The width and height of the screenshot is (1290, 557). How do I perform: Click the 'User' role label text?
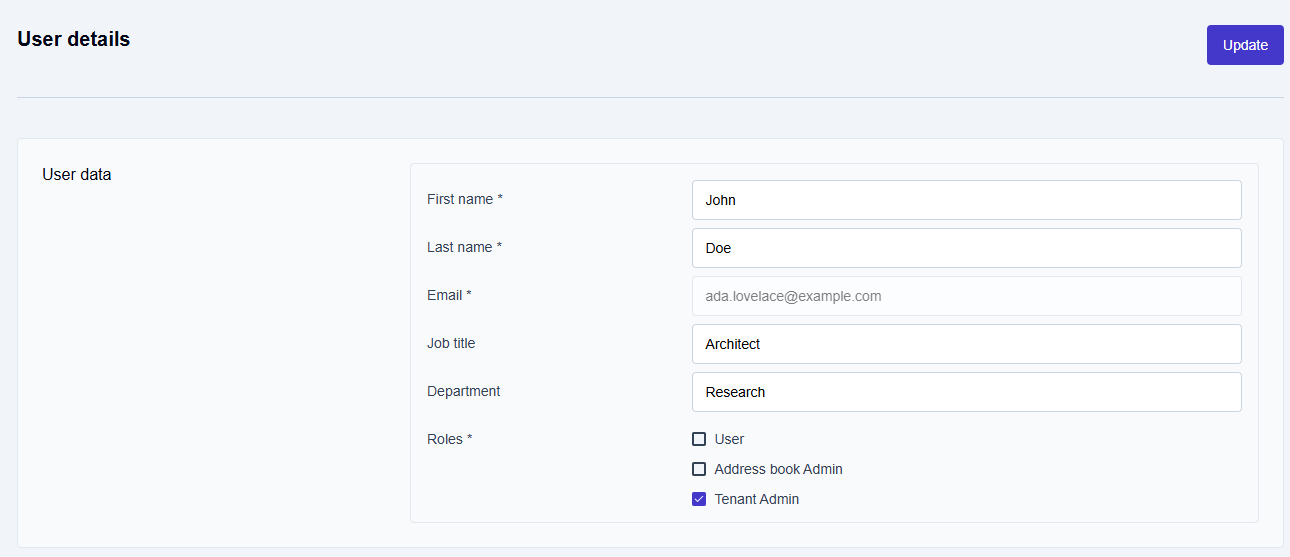729,439
